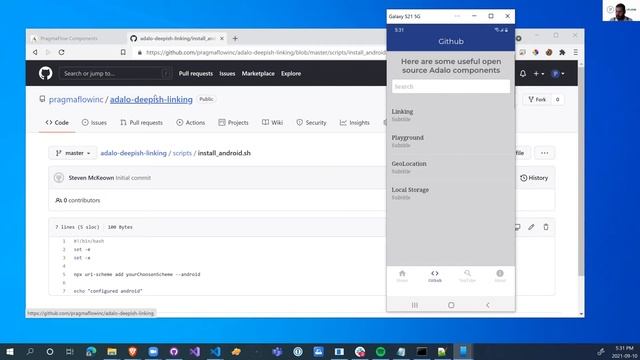Screen dimensions: 640x360
Task: Open the repository Pull requests tab
Action: pyautogui.click(x=141, y=122)
